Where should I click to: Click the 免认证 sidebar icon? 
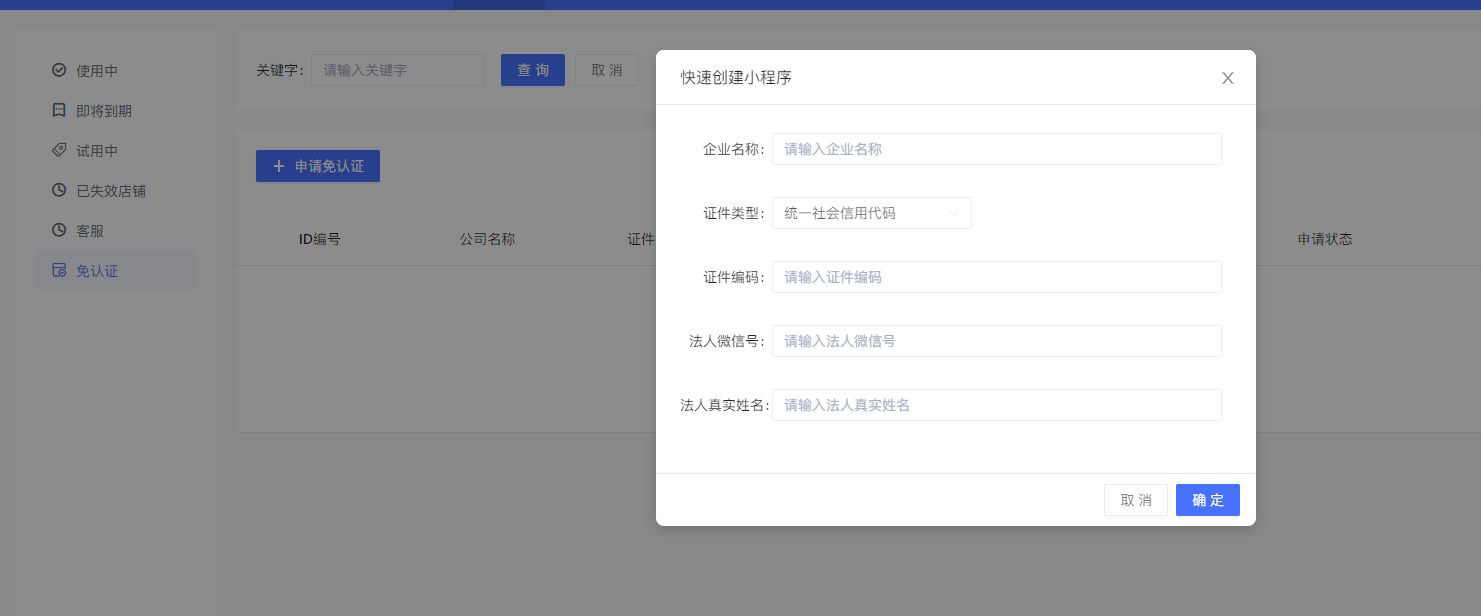(59, 270)
